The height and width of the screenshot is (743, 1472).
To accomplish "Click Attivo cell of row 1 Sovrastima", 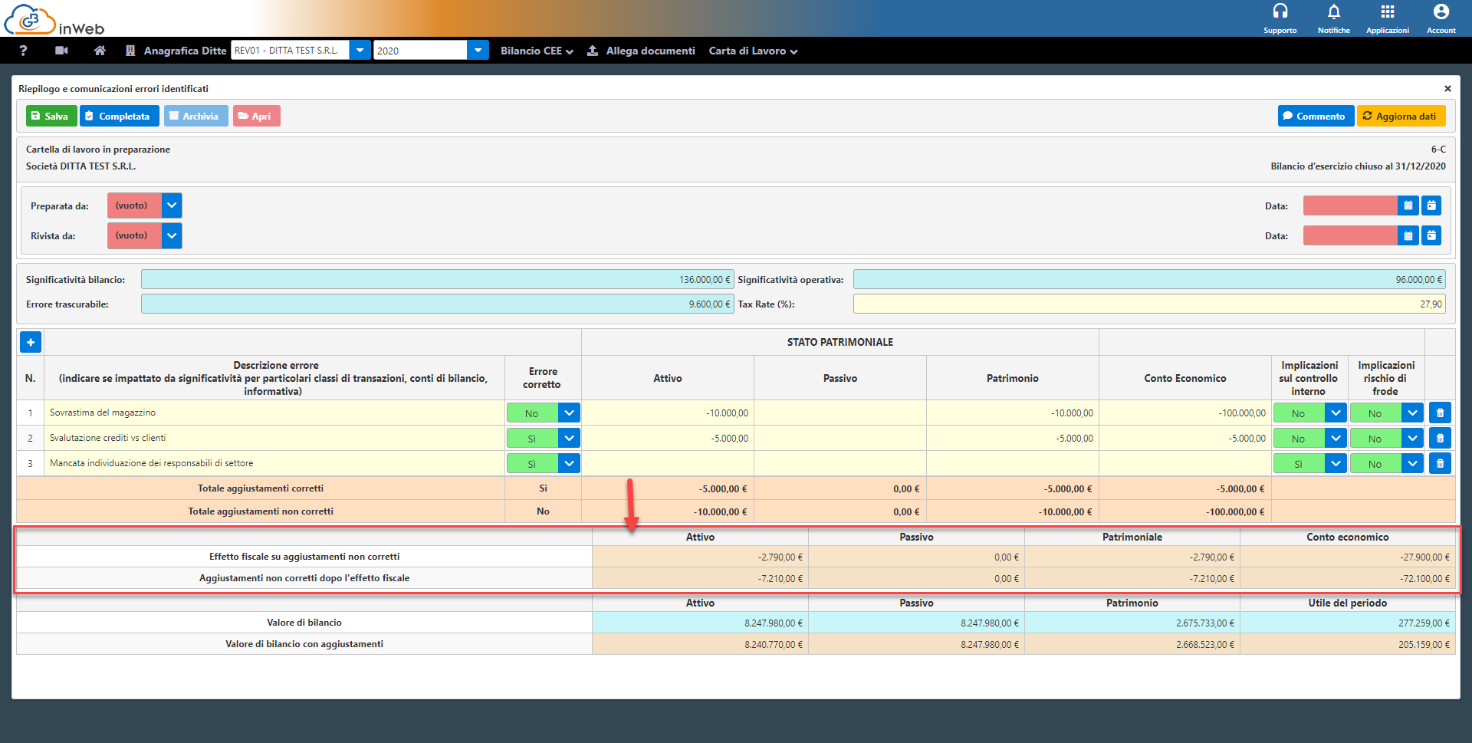I will [668, 412].
